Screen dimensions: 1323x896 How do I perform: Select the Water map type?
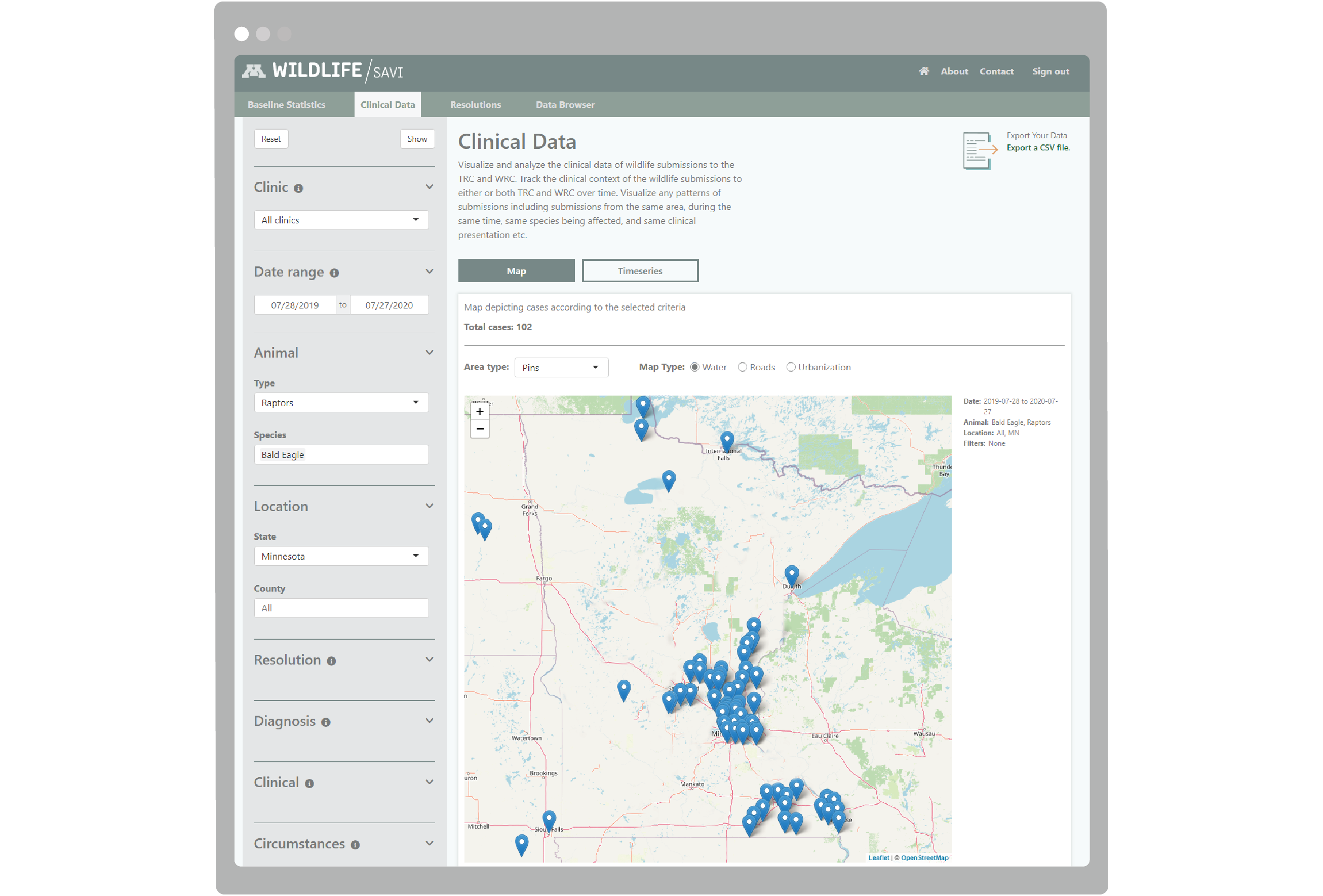tap(694, 367)
